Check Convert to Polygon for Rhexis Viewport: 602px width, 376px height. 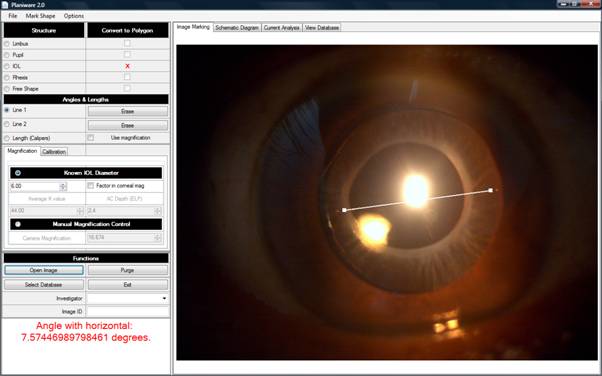coord(127,77)
